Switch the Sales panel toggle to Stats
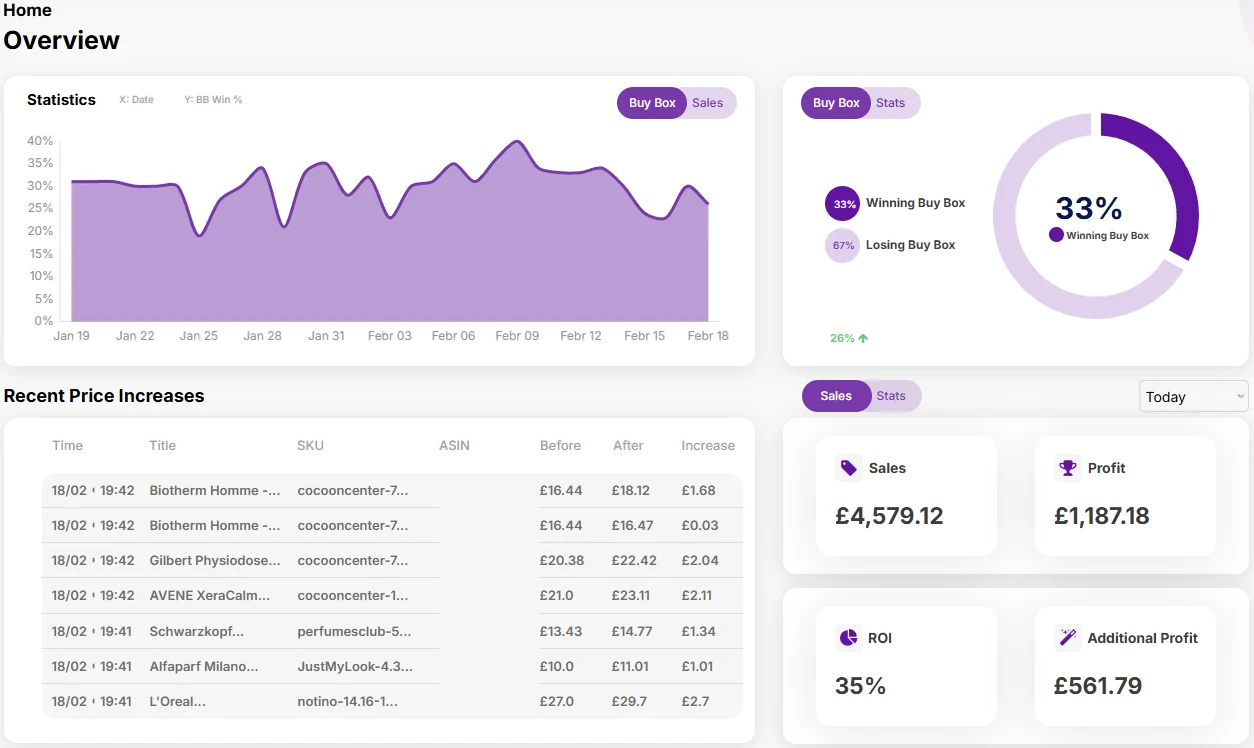Screen dimensions: 1254x748 point(891,396)
